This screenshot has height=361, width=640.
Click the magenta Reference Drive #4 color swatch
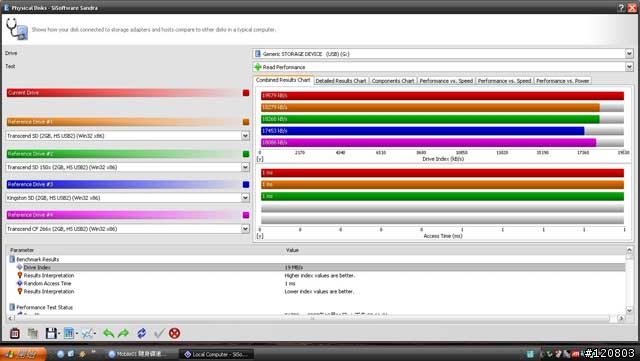246,215
